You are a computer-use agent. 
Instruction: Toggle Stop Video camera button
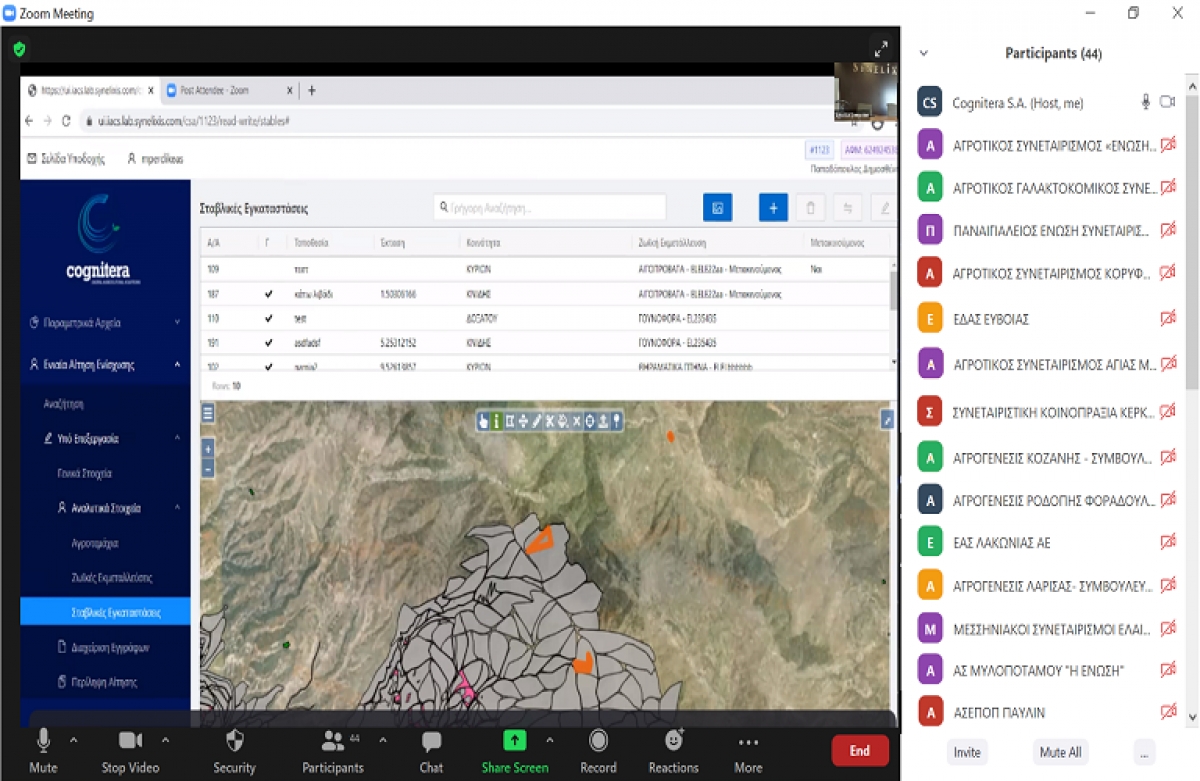[x=130, y=741]
